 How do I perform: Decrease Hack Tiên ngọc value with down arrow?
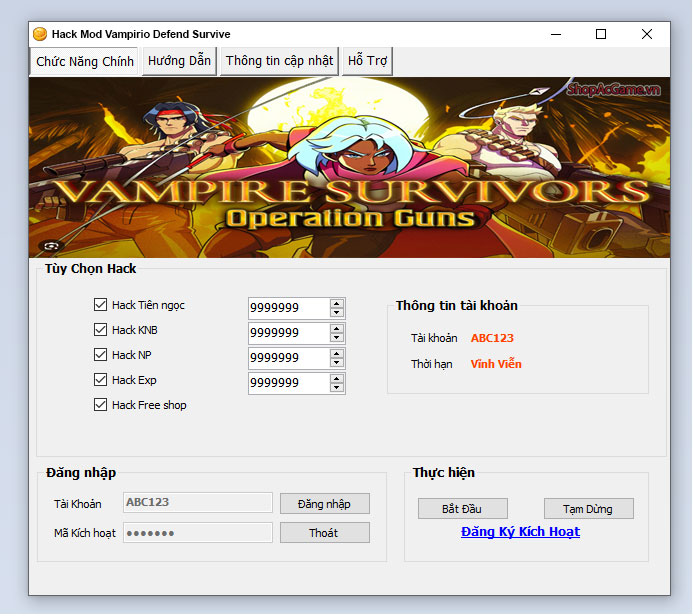pyautogui.click(x=337, y=312)
